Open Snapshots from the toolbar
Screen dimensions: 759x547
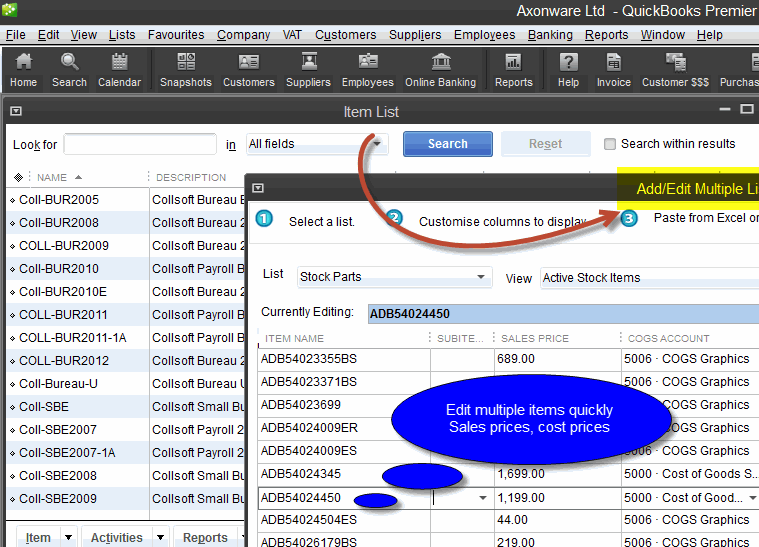coord(186,70)
